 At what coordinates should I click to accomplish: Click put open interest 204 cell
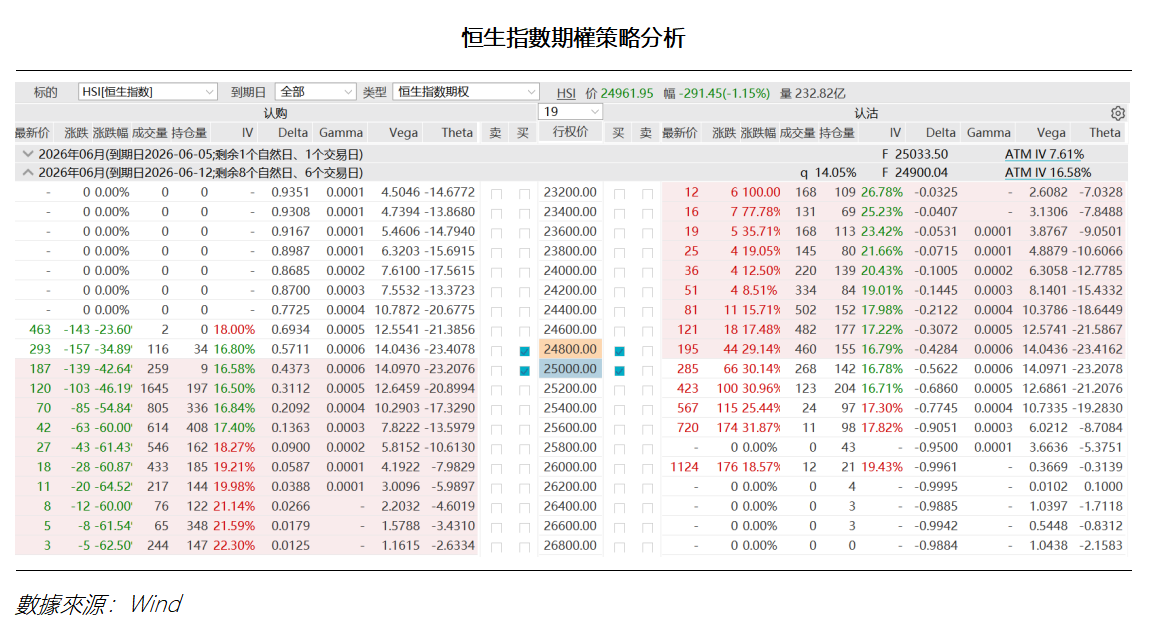click(x=844, y=389)
